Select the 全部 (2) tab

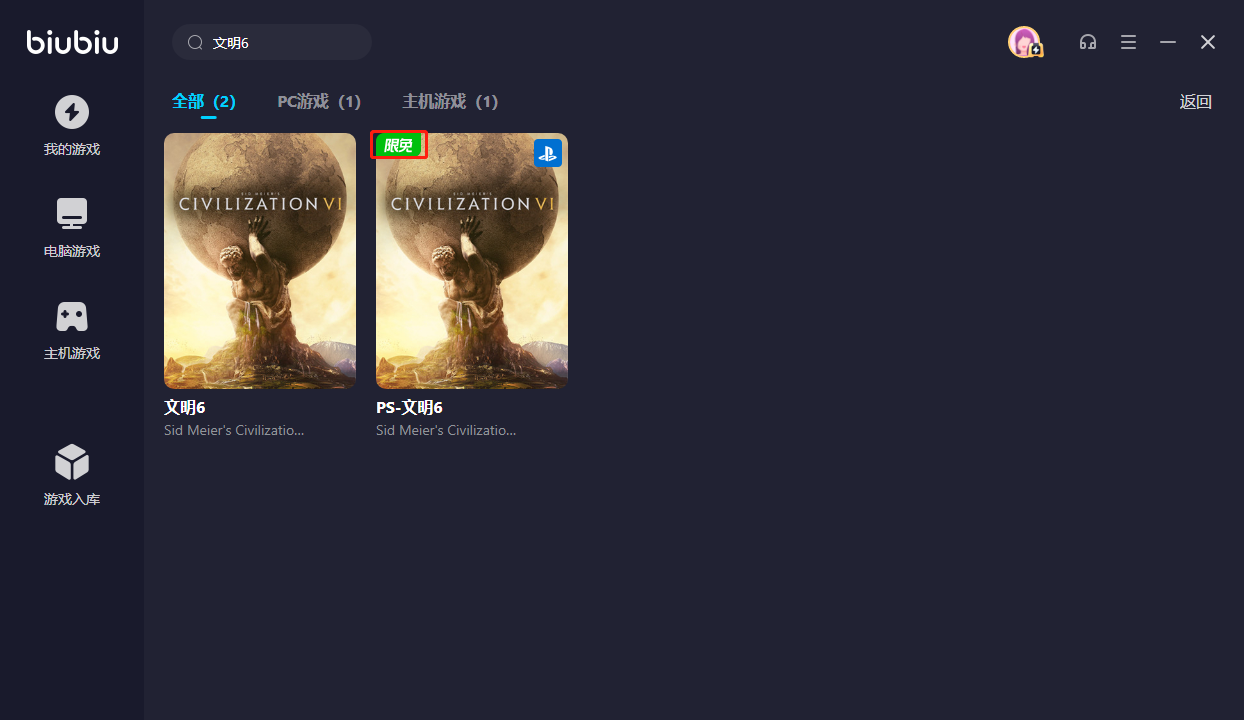click(204, 101)
